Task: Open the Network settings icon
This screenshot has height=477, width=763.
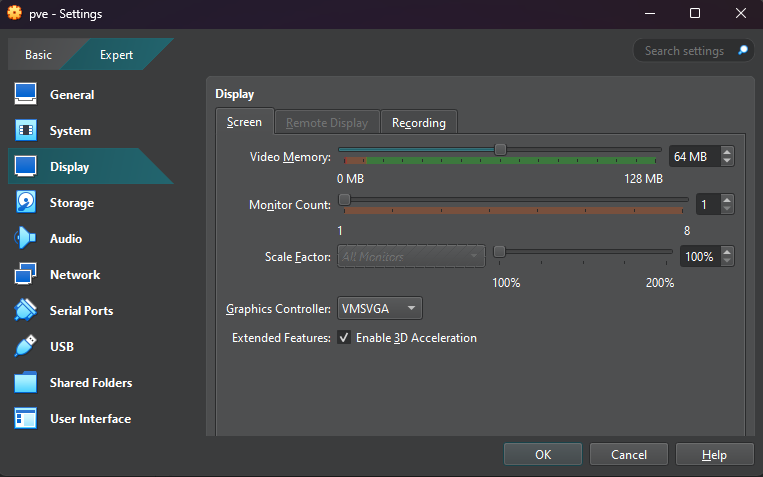Action: (26, 275)
